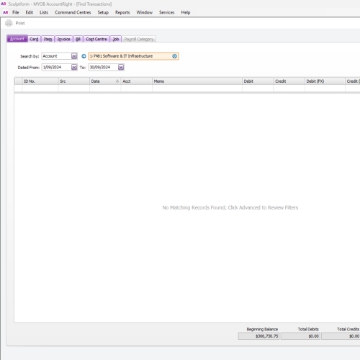Sort by the Credit column header
The width and height of the screenshot is (360, 360).
(x=289, y=81)
